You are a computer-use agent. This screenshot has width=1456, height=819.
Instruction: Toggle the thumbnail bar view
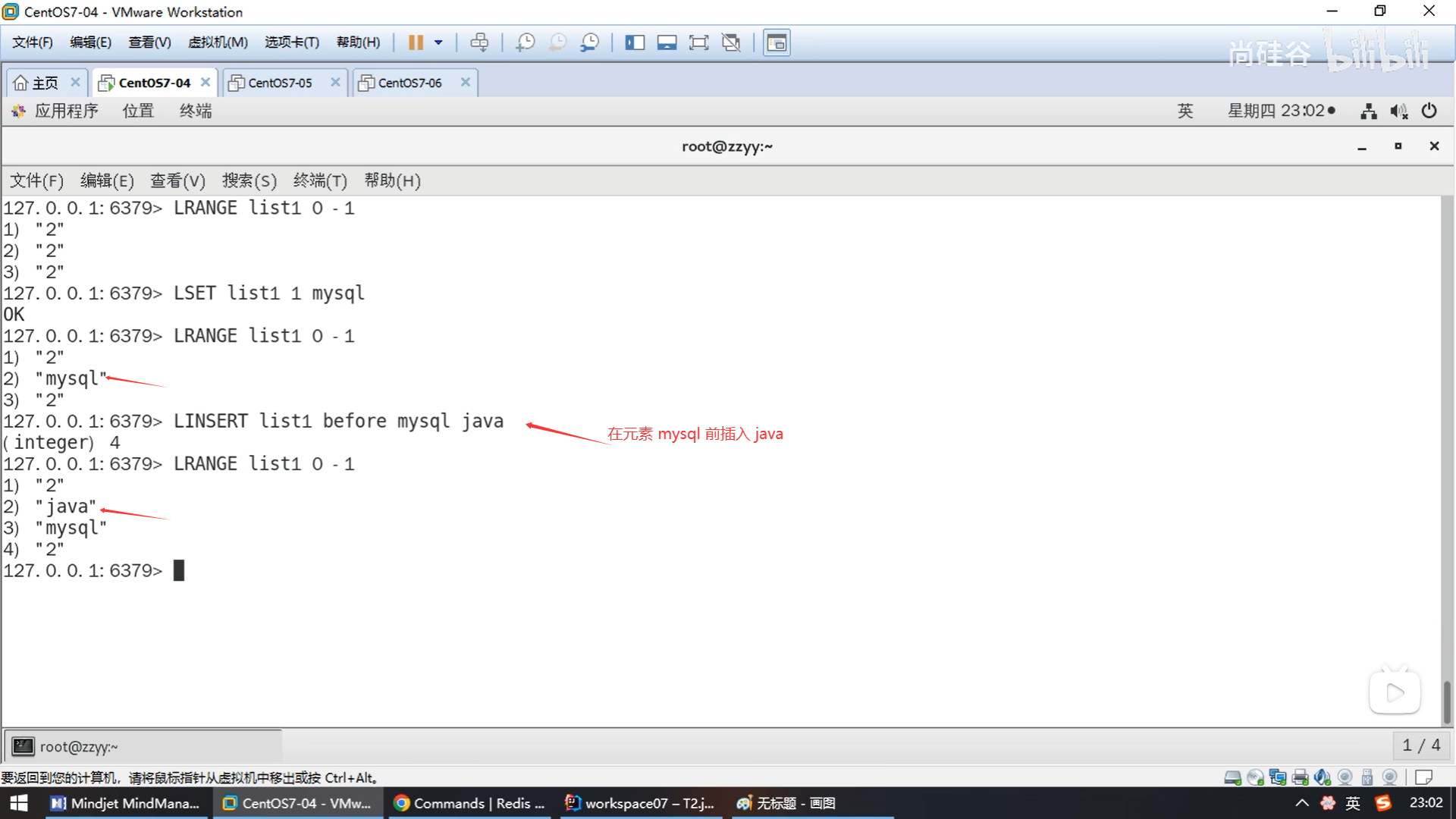coord(667,42)
